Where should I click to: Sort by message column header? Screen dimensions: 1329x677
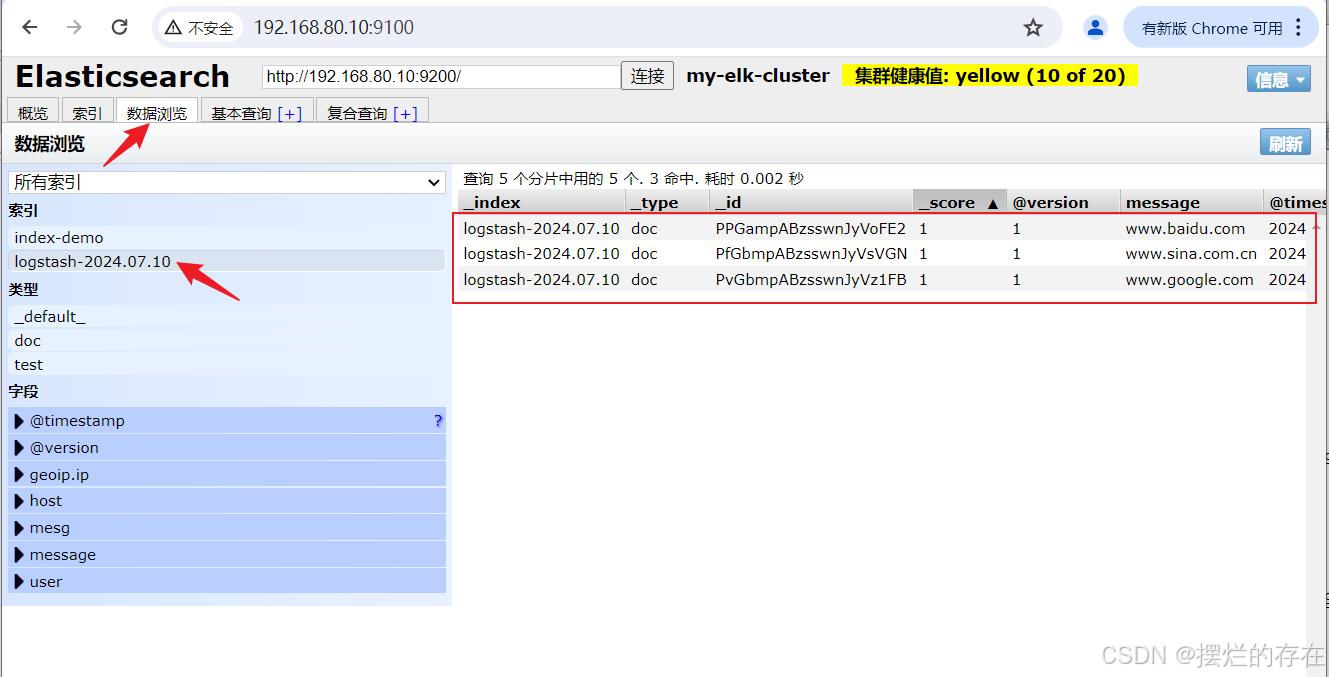1191,202
